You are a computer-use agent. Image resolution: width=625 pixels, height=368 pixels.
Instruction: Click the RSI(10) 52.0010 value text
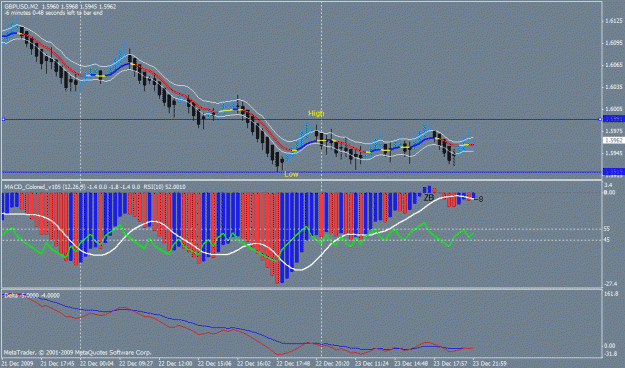point(164,187)
